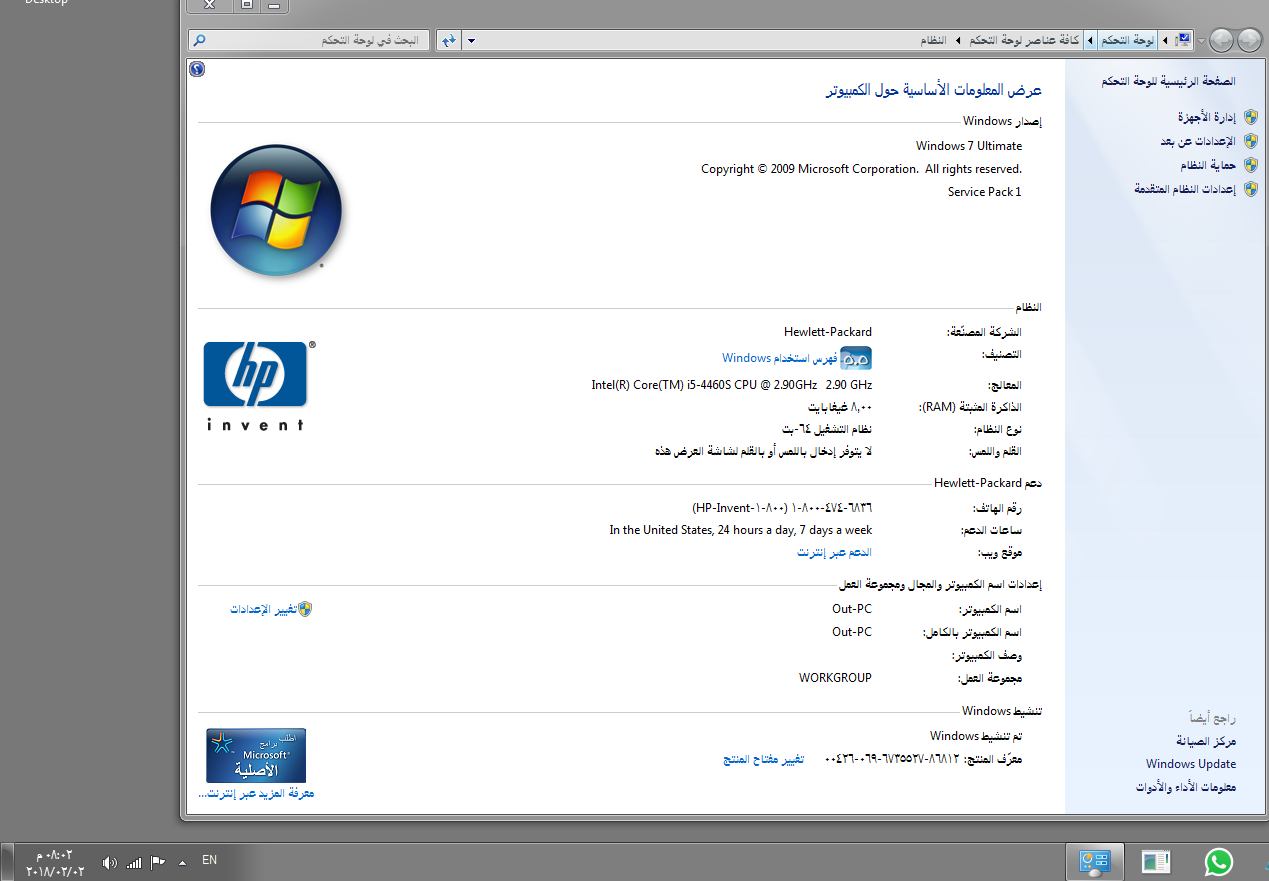Click Change settings (تغيير الإعدادات) link
1269x881 pixels.
[x=263, y=609]
